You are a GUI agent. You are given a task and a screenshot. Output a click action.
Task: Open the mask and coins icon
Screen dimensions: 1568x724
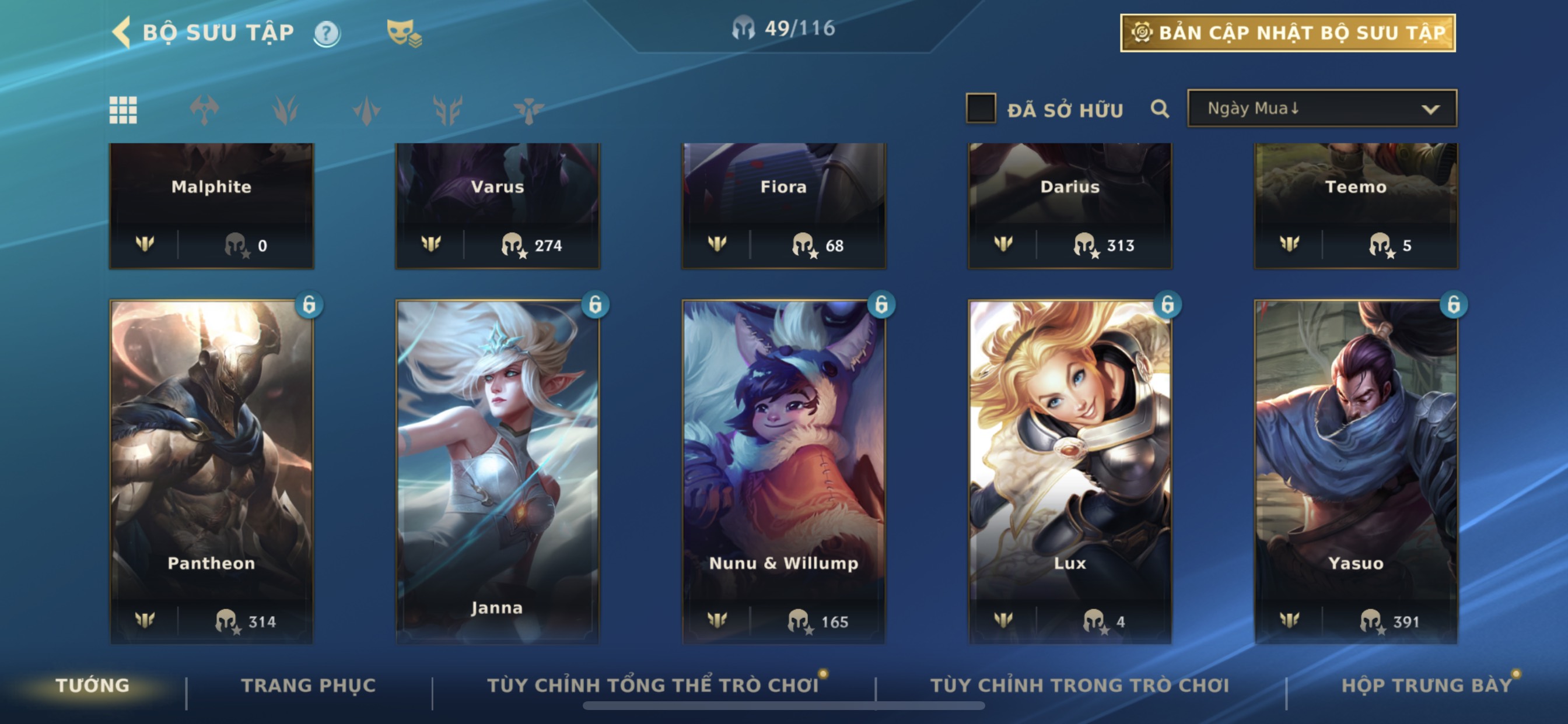[x=404, y=33]
